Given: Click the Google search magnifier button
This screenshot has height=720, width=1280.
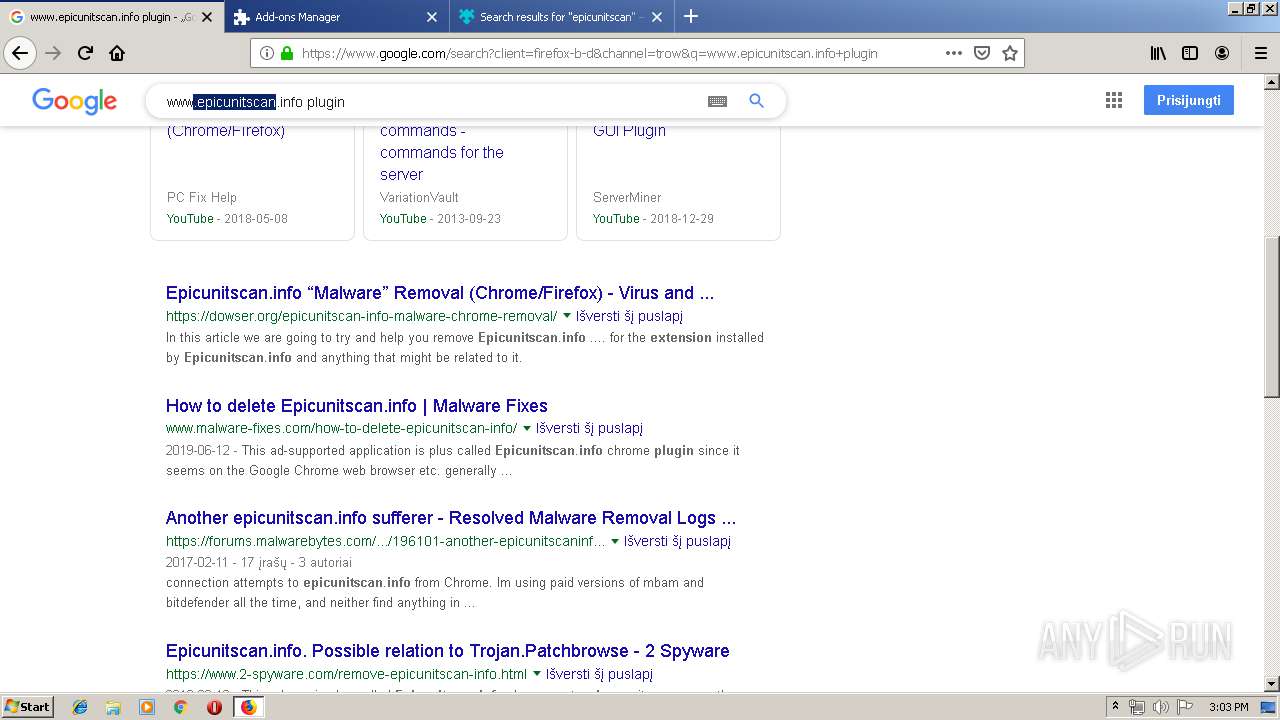Looking at the screenshot, I should 757,101.
